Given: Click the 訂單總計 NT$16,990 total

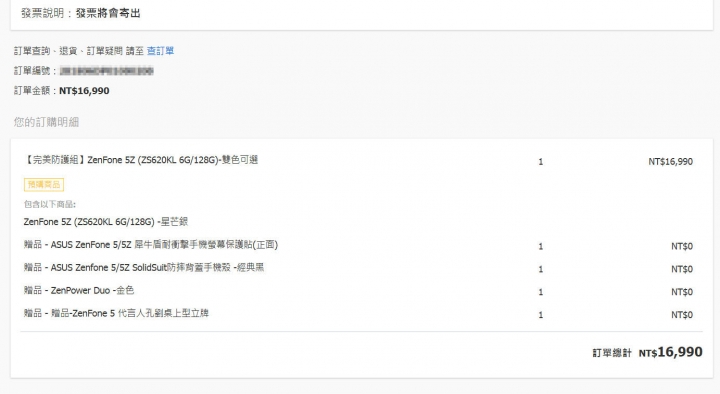Looking at the screenshot, I should point(647,352).
